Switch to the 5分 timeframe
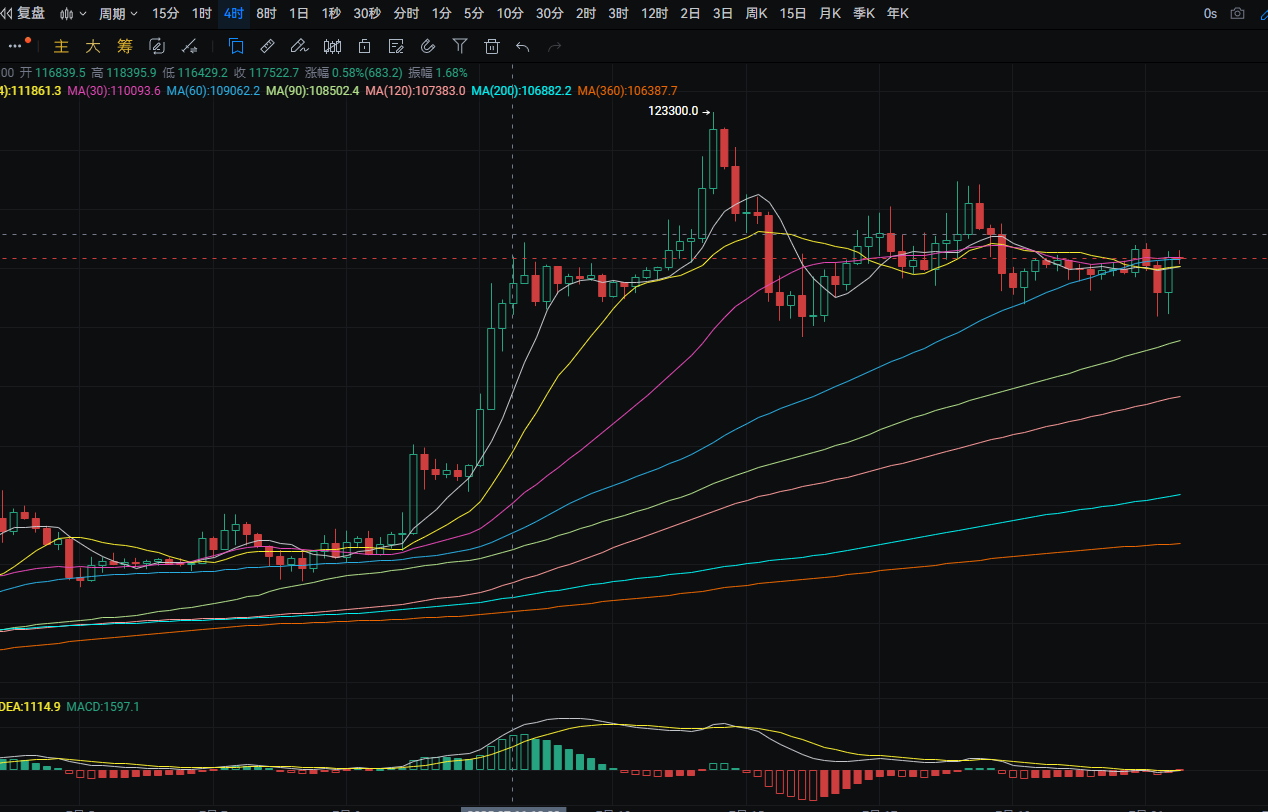The image size is (1268, 812). point(474,14)
